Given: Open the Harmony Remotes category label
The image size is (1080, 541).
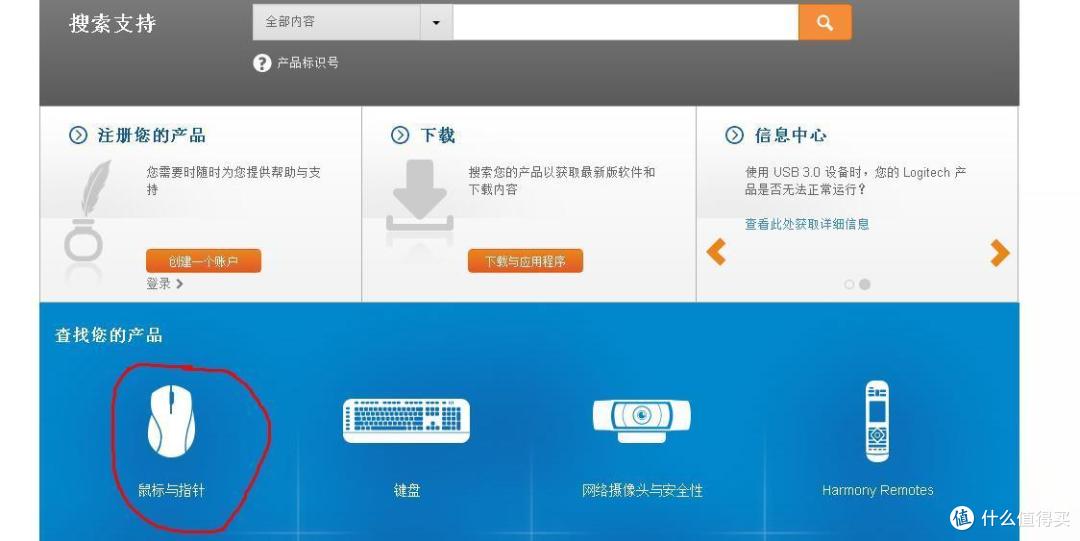Looking at the screenshot, I should (x=878, y=491).
